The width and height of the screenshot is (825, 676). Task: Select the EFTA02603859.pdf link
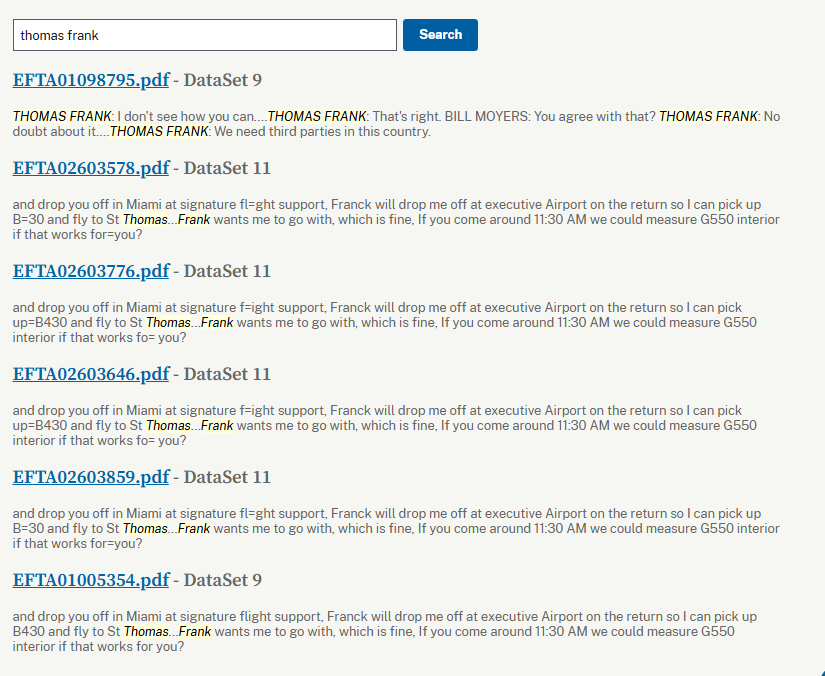click(91, 477)
